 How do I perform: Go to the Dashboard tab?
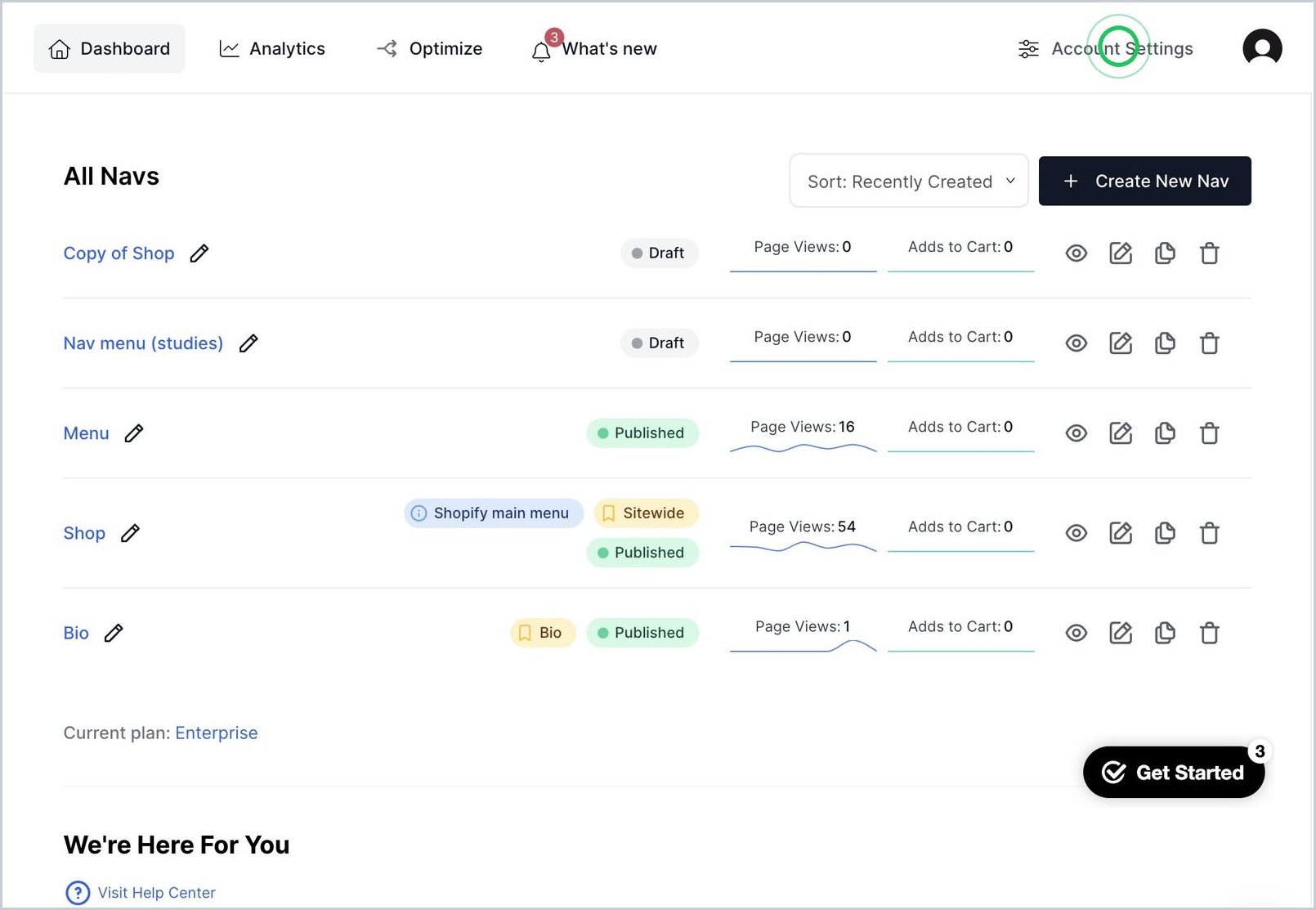coord(110,48)
